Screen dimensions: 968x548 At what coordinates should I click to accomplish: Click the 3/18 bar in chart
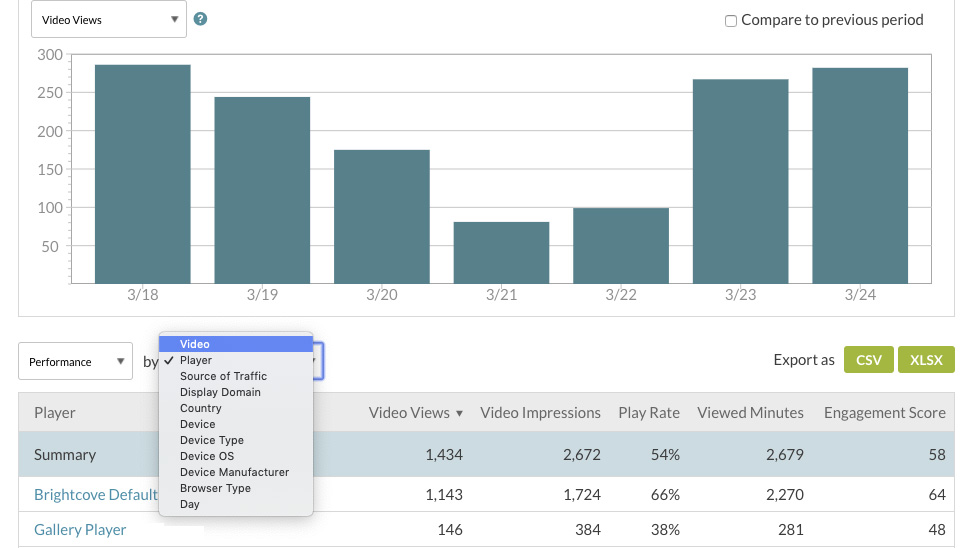142,174
